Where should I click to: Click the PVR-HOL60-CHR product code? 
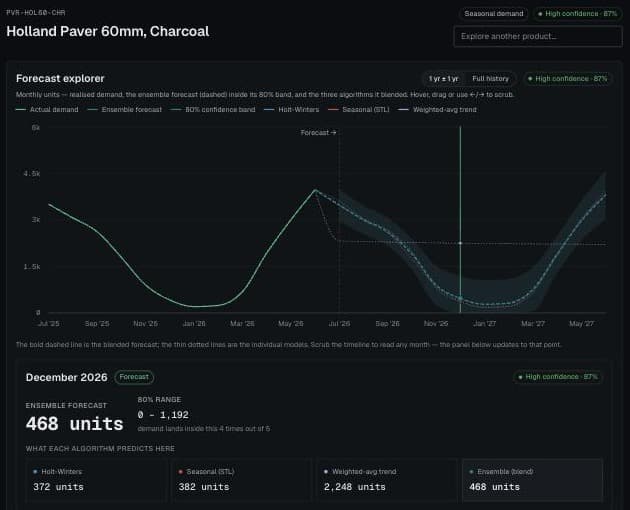coord(36,13)
